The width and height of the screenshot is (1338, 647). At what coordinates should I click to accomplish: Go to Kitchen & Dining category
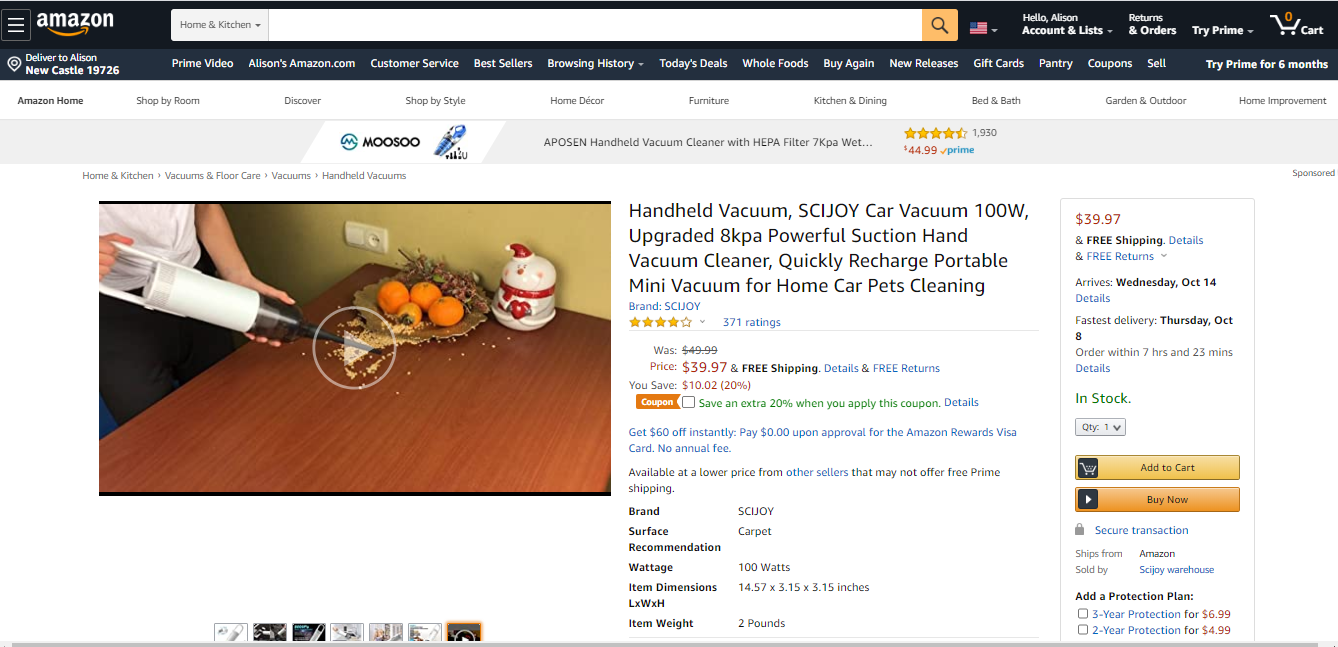(850, 101)
